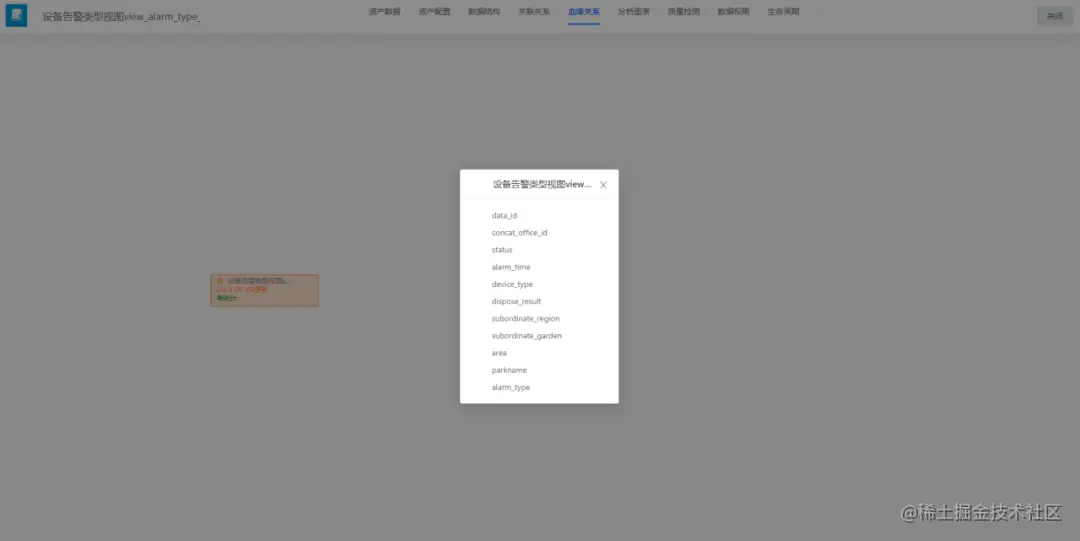
Task: Select the dispose_result field
Action: click(x=517, y=302)
